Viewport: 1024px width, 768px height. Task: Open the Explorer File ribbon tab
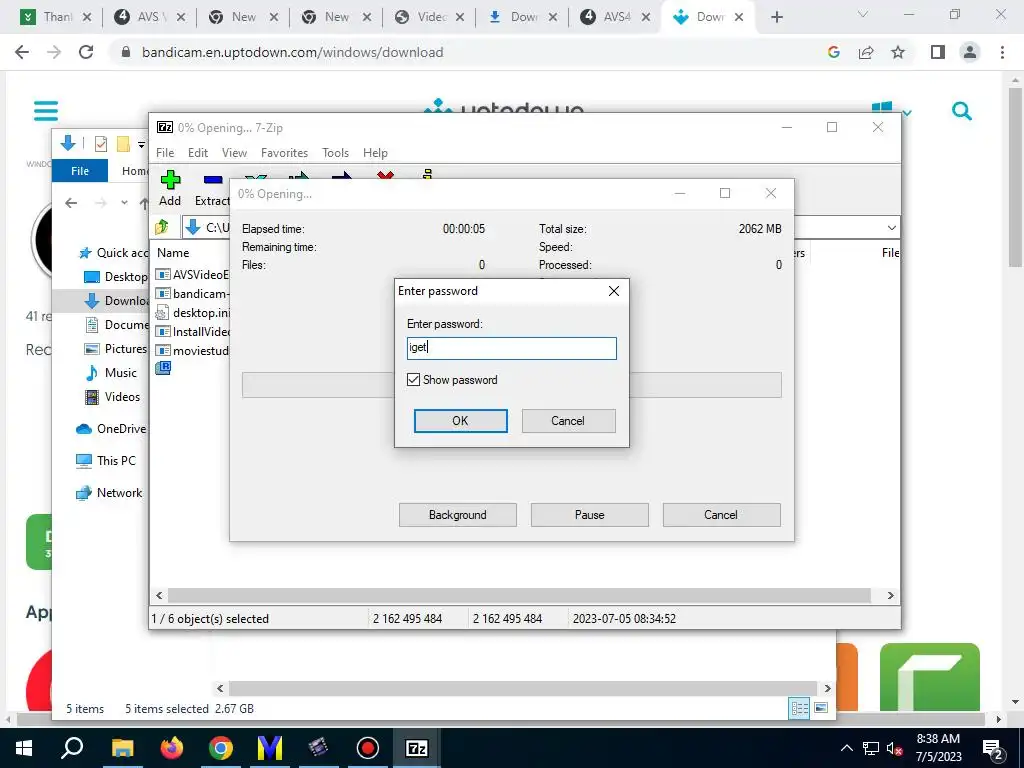pyautogui.click(x=80, y=171)
